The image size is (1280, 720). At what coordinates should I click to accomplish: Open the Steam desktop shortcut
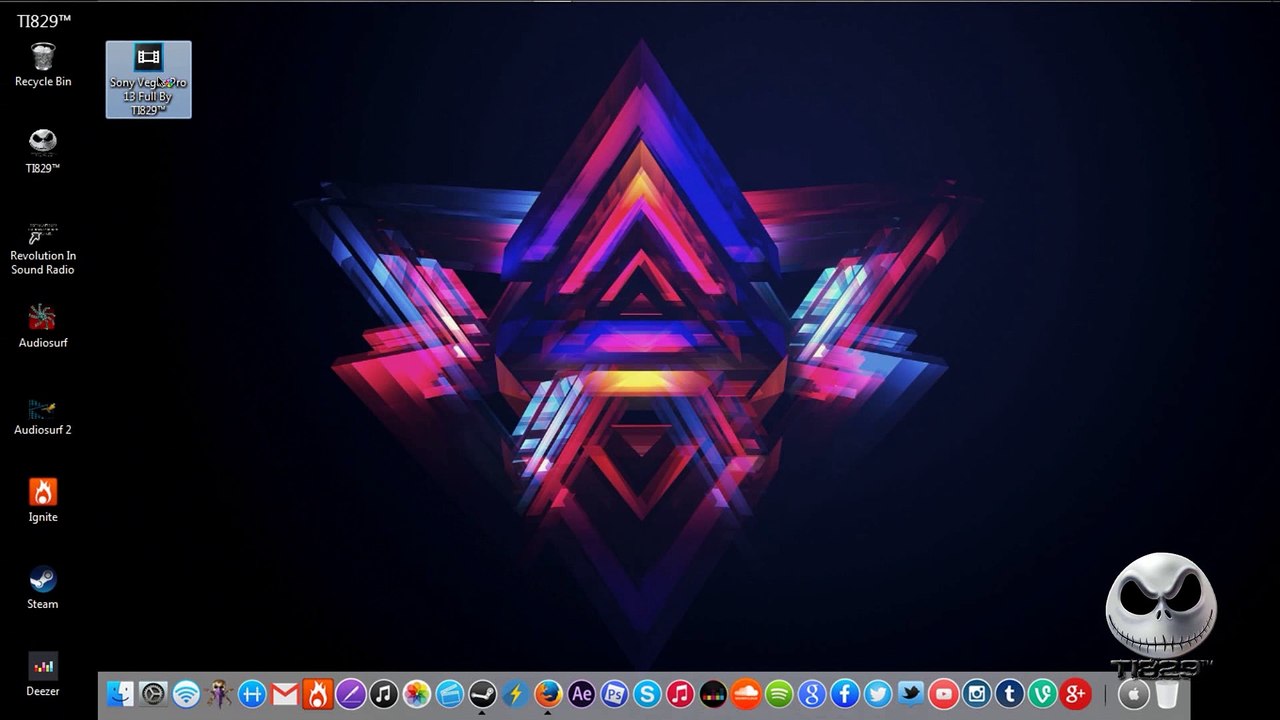click(x=43, y=587)
